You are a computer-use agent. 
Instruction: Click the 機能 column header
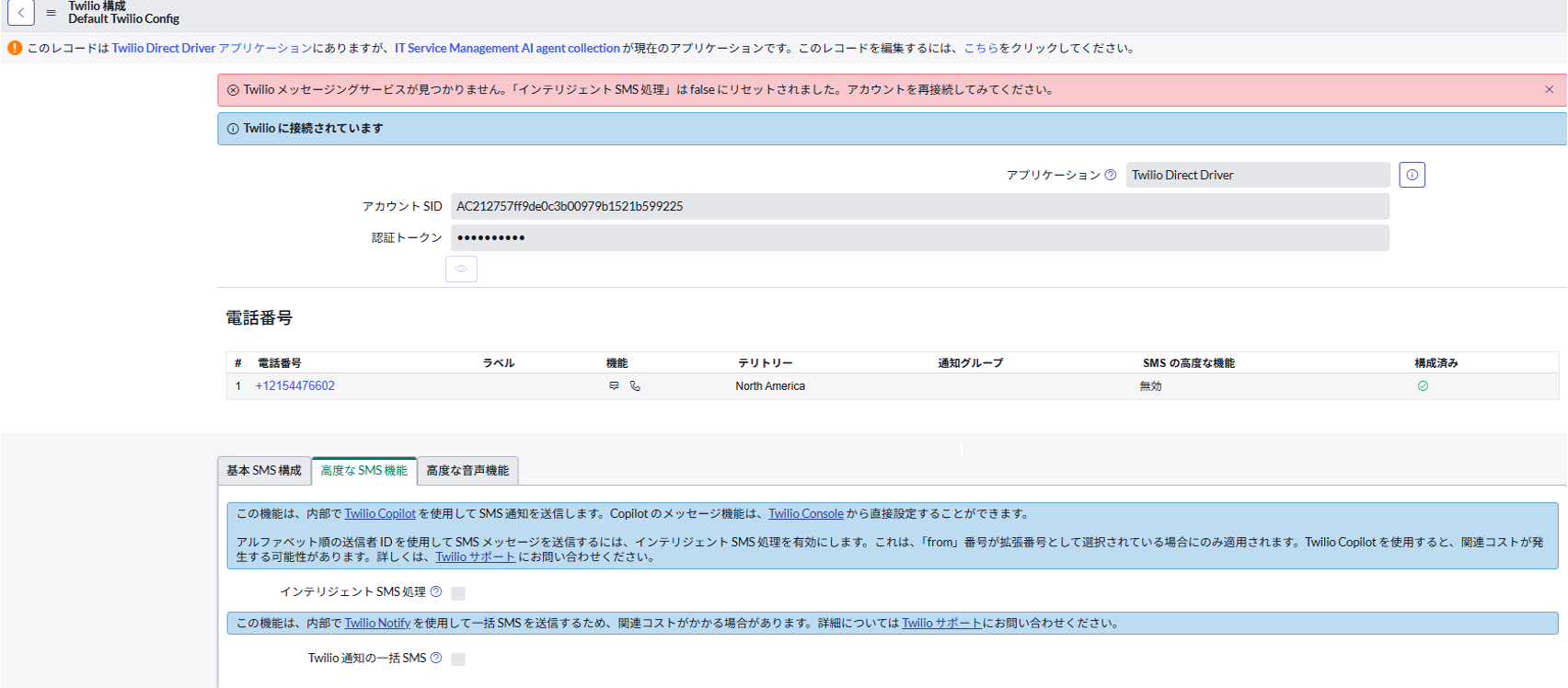[x=617, y=363]
